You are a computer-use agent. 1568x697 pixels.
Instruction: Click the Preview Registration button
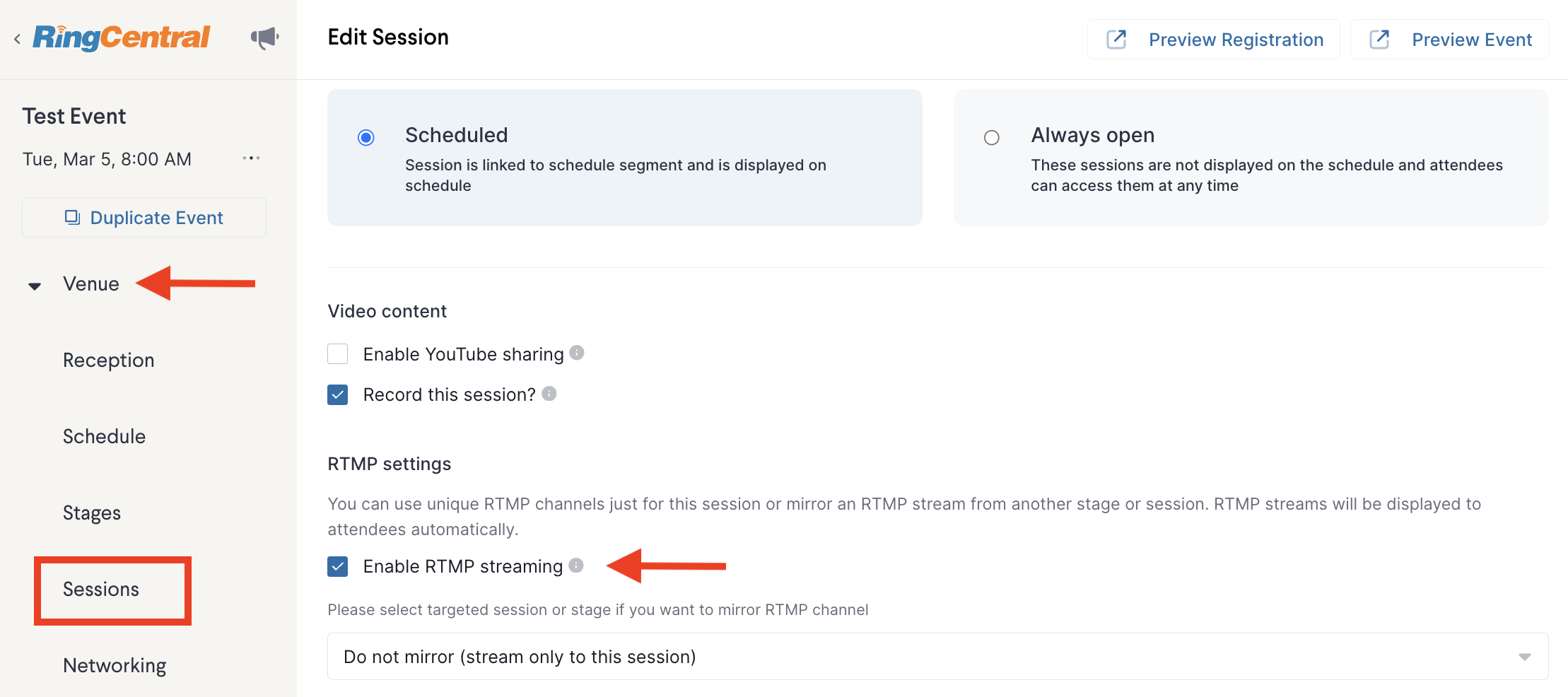(1214, 40)
